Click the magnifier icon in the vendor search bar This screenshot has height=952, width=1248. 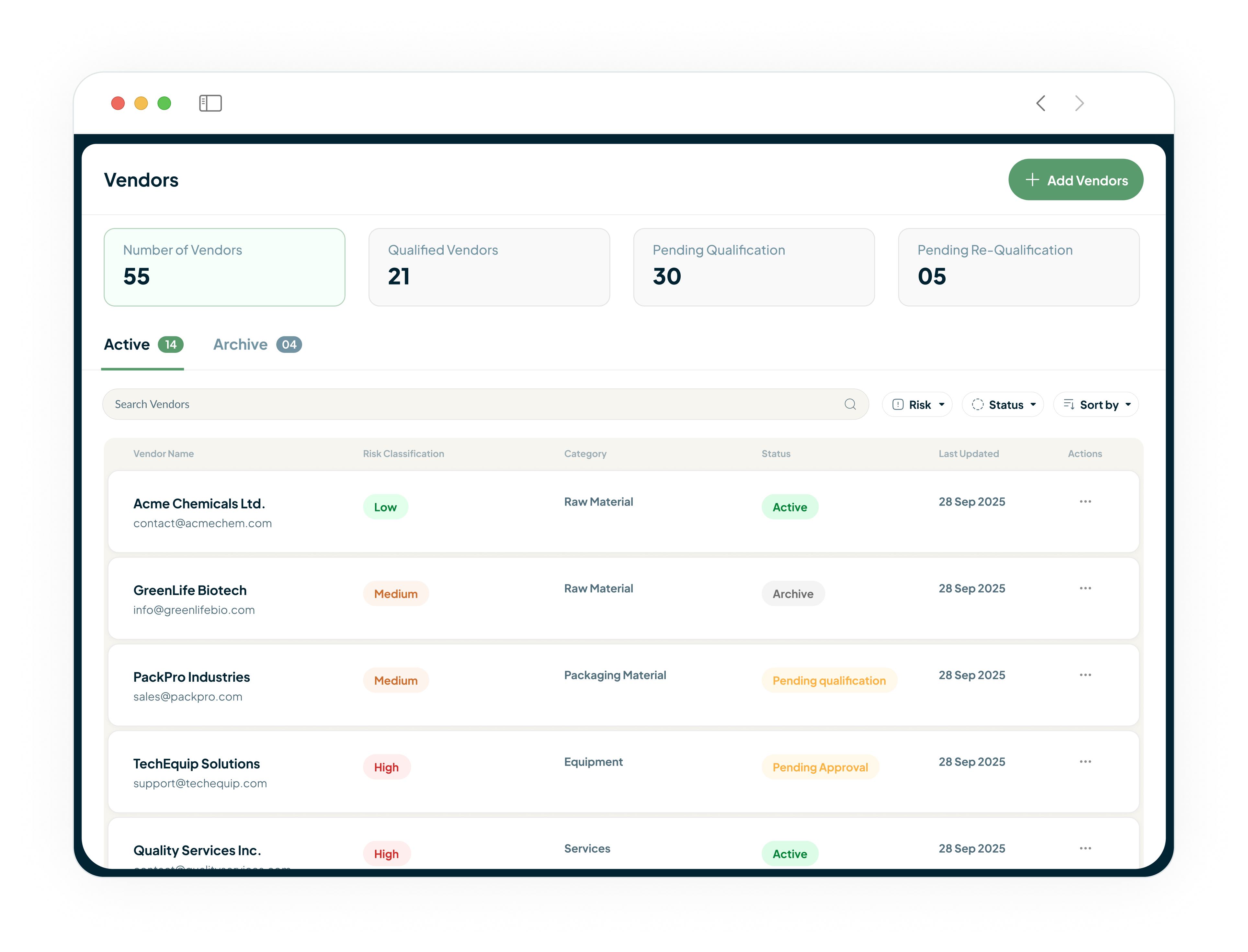[x=850, y=404]
